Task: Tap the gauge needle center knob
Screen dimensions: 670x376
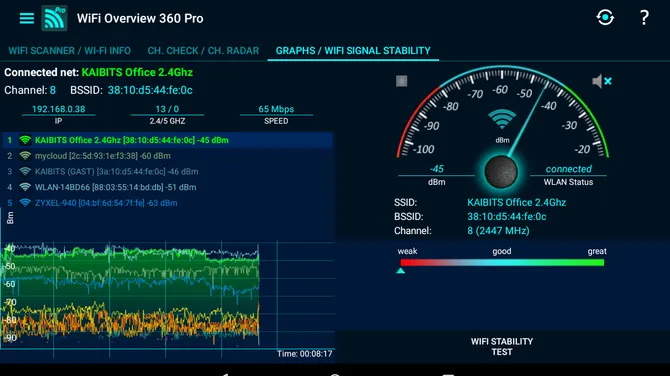Action: [501, 172]
